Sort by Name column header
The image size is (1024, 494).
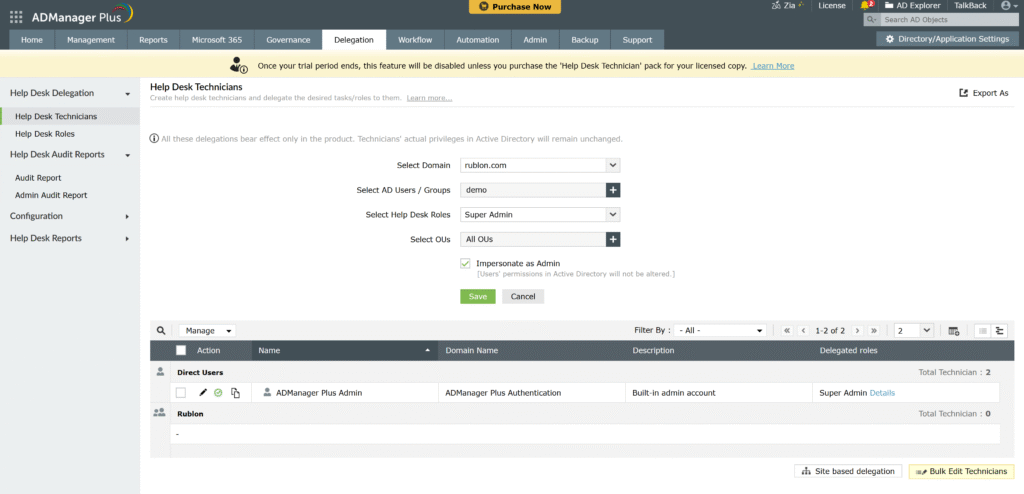click(345, 350)
